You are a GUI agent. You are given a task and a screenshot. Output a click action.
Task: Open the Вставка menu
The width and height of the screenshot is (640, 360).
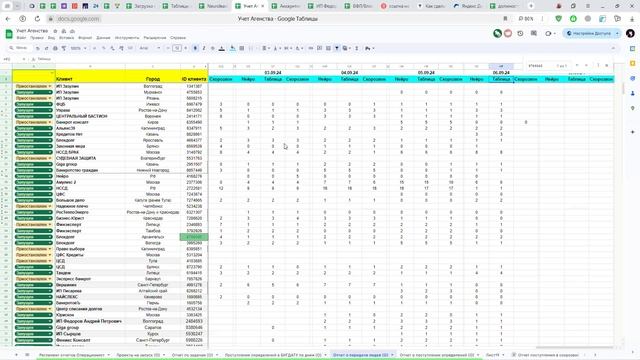(67, 38)
